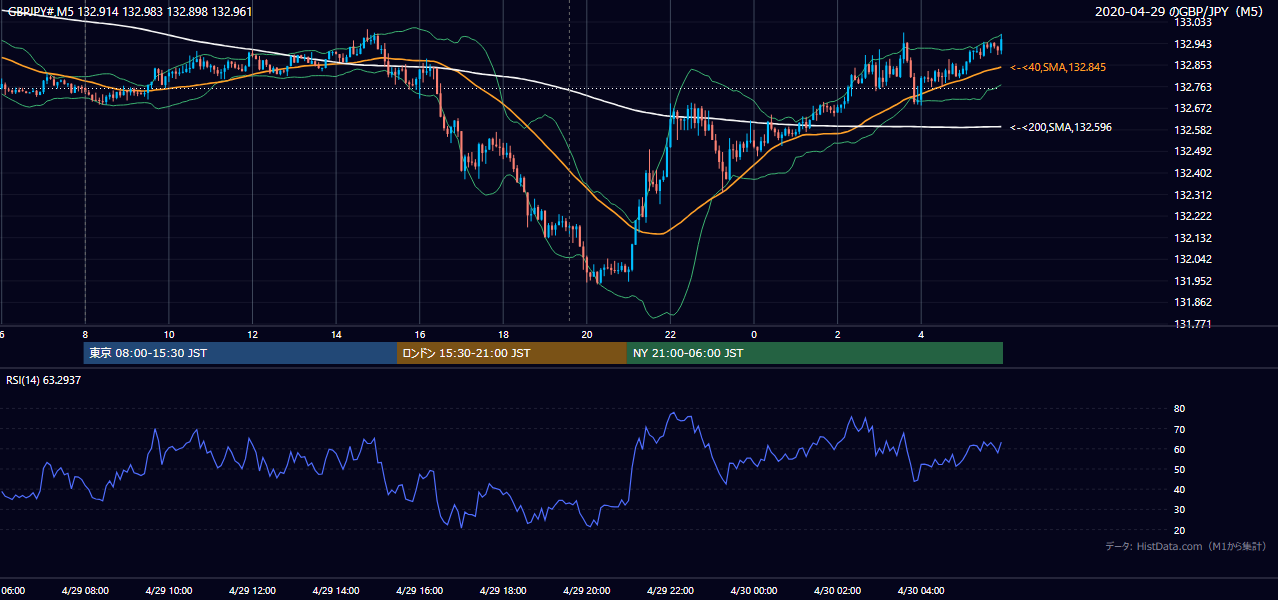Select the ロンドン 15:30-21:00 JST session bar
Viewport: 1278px width, 600px height.
point(512,353)
